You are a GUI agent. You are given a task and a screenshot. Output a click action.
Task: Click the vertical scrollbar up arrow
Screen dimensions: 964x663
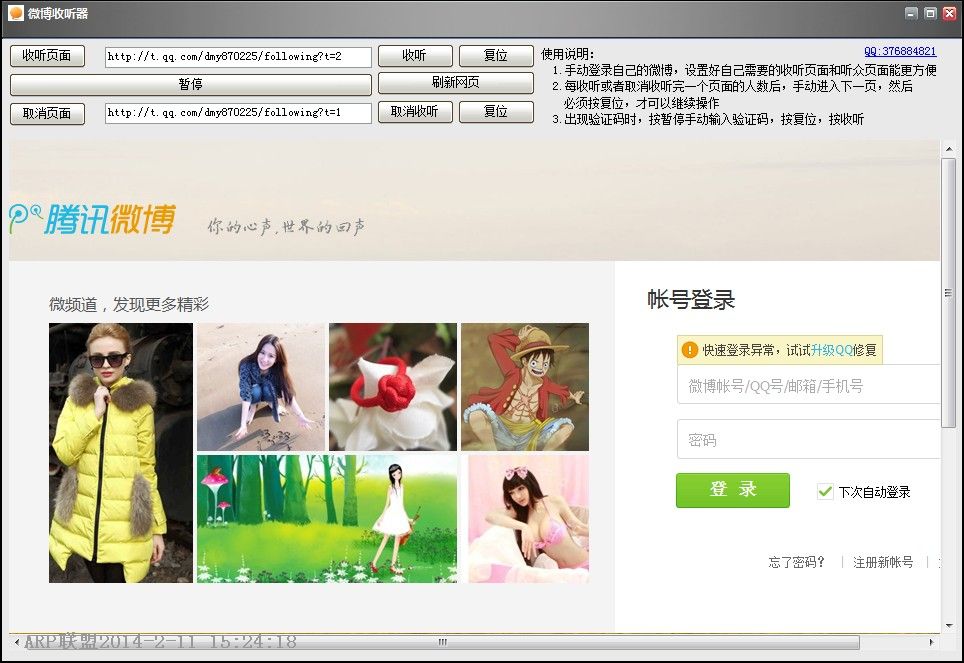(x=949, y=149)
